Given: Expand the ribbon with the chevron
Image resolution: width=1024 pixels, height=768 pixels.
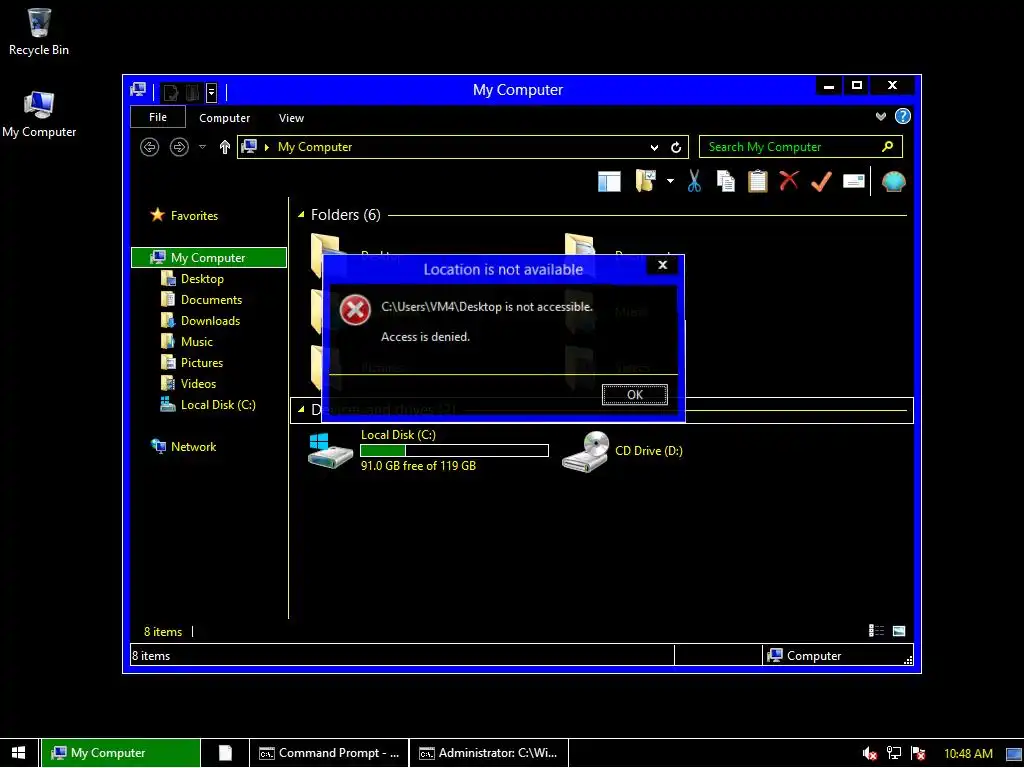Looking at the screenshot, I should (x=881, y=116).
